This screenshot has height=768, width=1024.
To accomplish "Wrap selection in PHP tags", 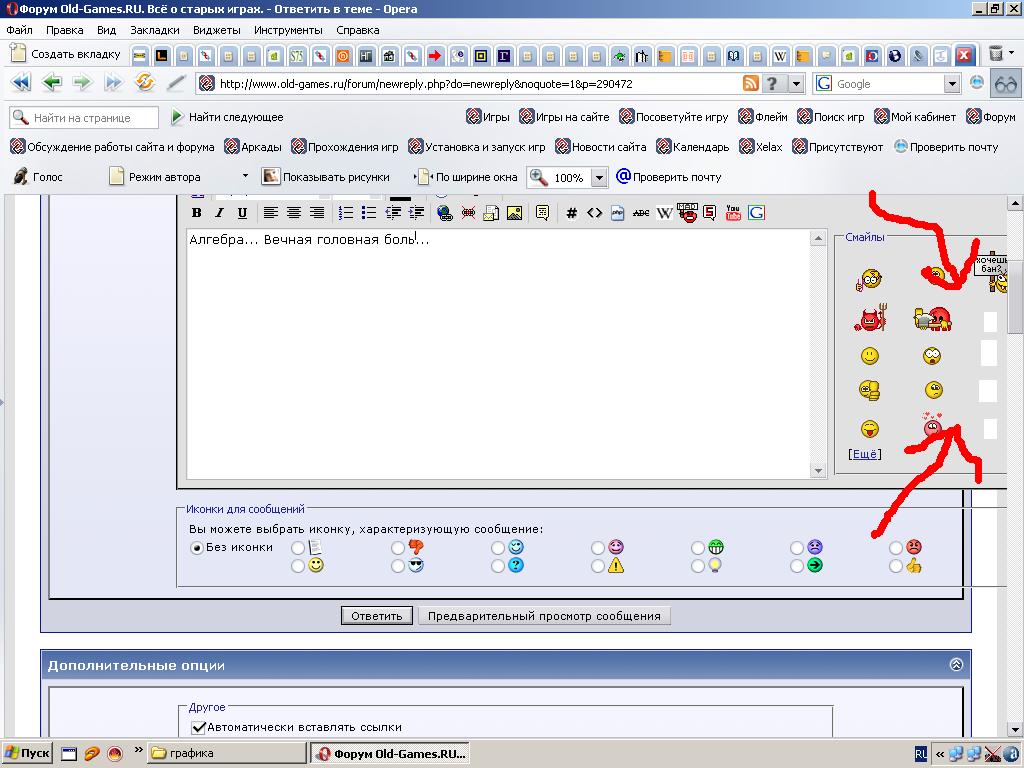I will pos(618,213).
